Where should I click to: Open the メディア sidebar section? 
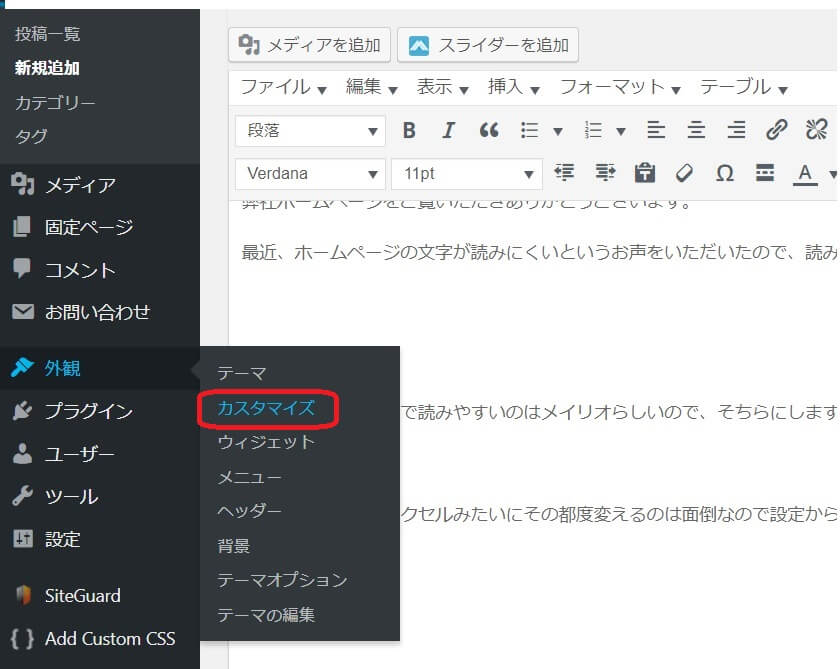coord(100,185)
